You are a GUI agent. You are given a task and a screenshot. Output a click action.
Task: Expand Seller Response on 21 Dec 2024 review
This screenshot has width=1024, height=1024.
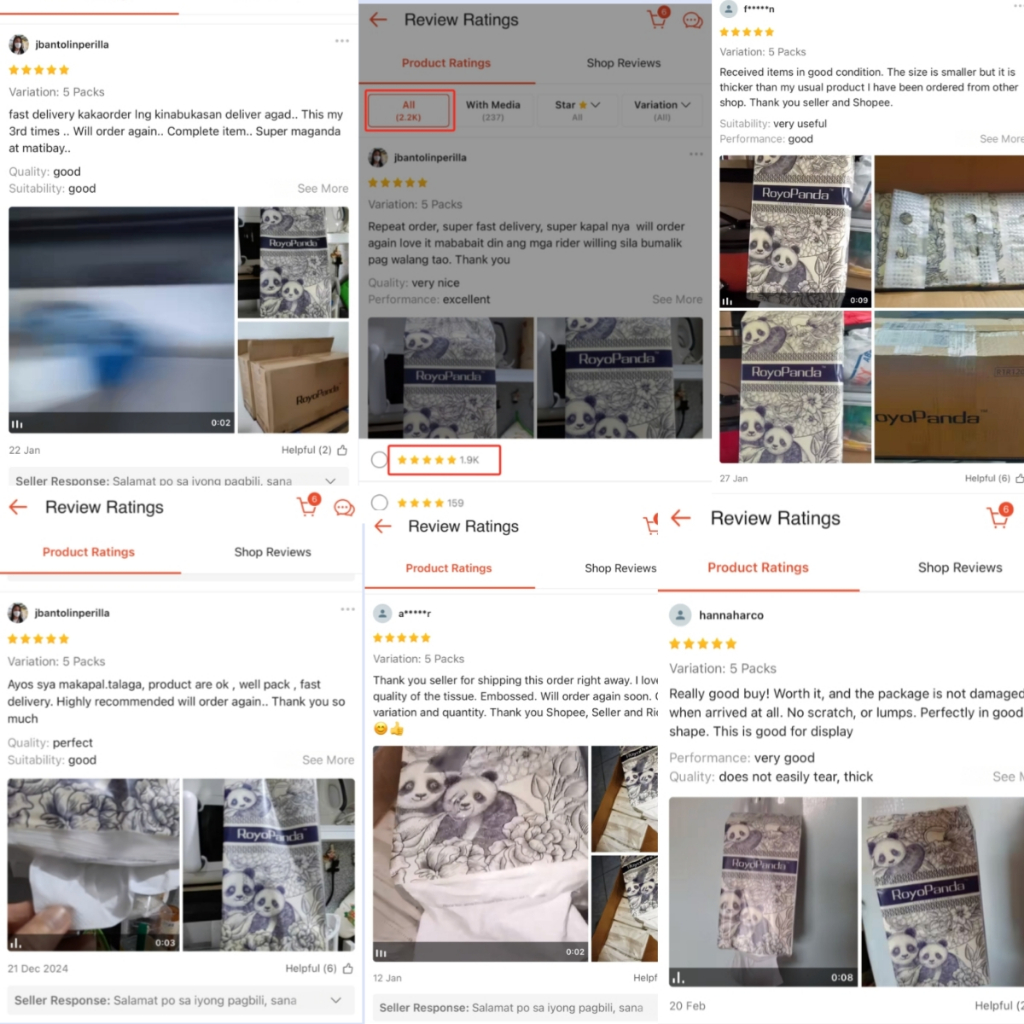181,1000
